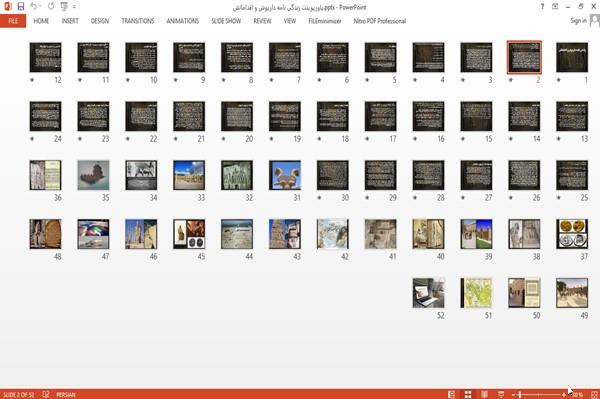The width and height of the screenshot is (600, 399).
Task: Open Nitro PDF Professional tab
Action: [x=380, y=21]
